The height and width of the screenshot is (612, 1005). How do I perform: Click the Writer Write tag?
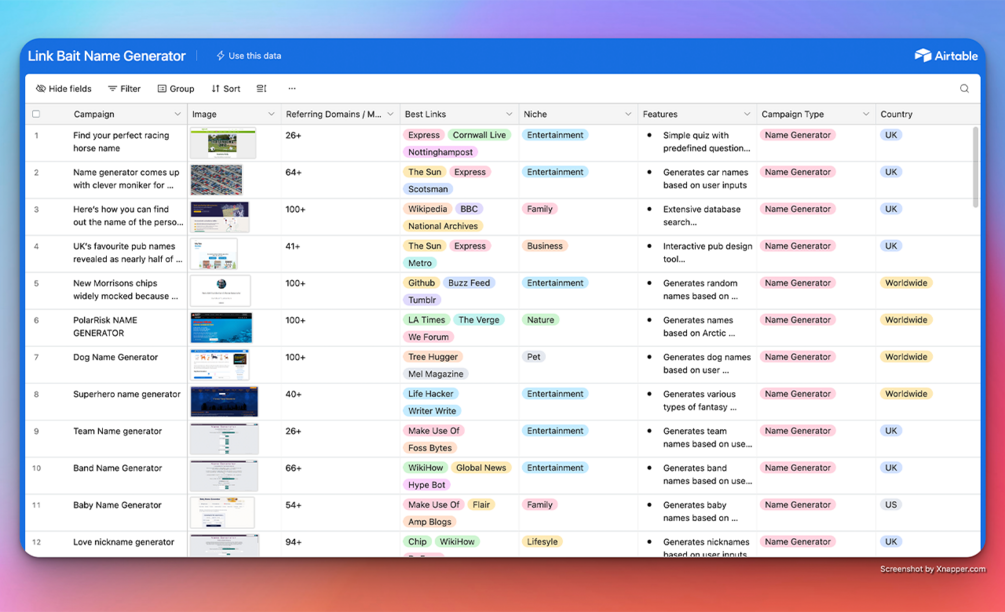coord(432,411)
